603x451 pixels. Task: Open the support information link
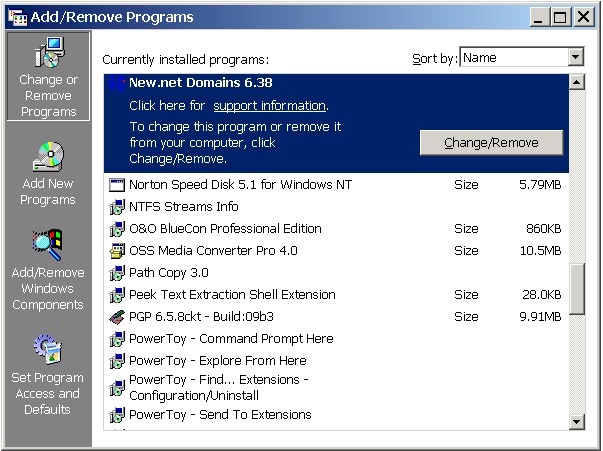click(269, 106)
